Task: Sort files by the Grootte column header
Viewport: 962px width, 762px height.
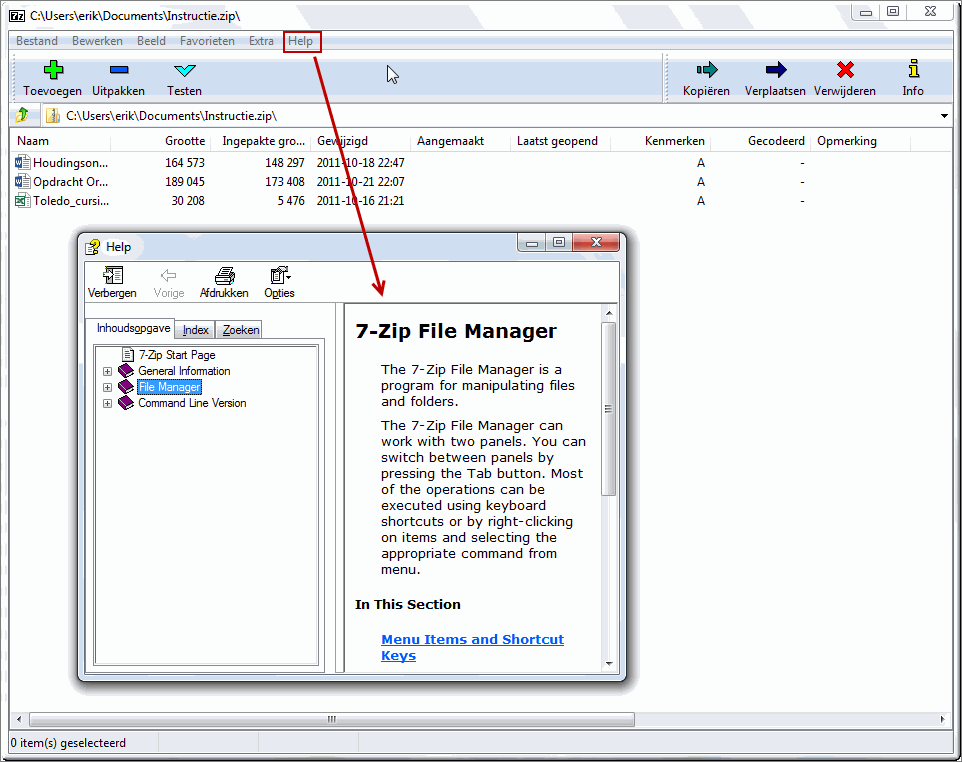Action: (161, 141)
